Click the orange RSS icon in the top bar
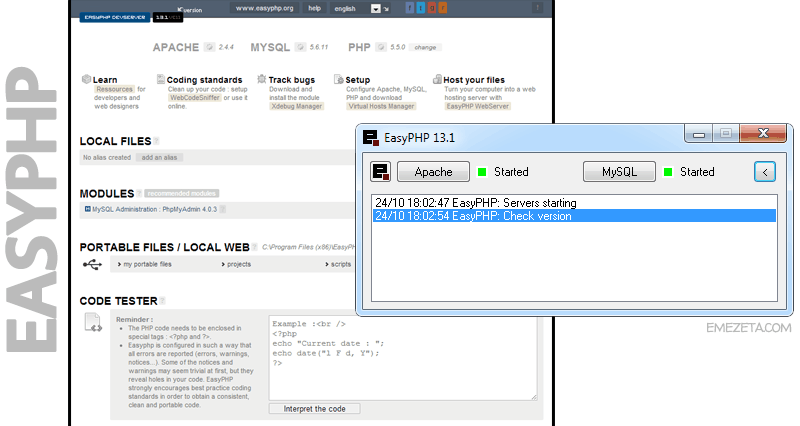Image resolution: width=800 pixels, height=426 pixels. point(442,8)
